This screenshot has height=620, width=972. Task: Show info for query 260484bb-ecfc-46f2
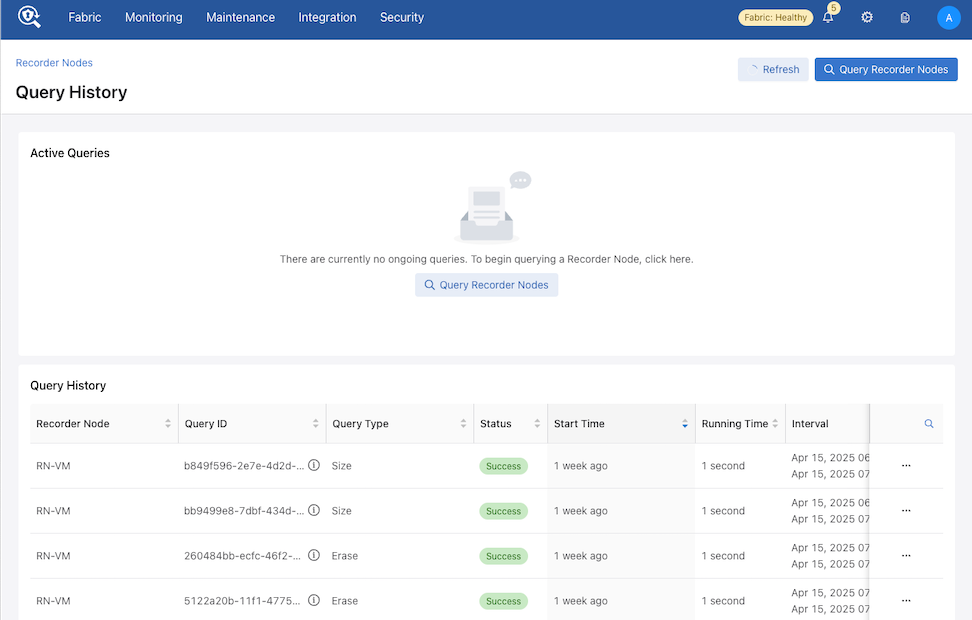click(314, 556)
